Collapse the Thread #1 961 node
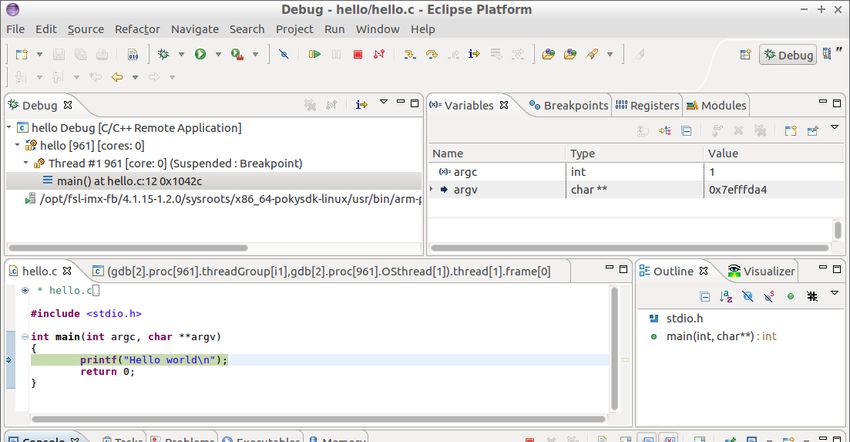Image resolution: width=850 pixels, height=442 pixels. pos(25,163)
